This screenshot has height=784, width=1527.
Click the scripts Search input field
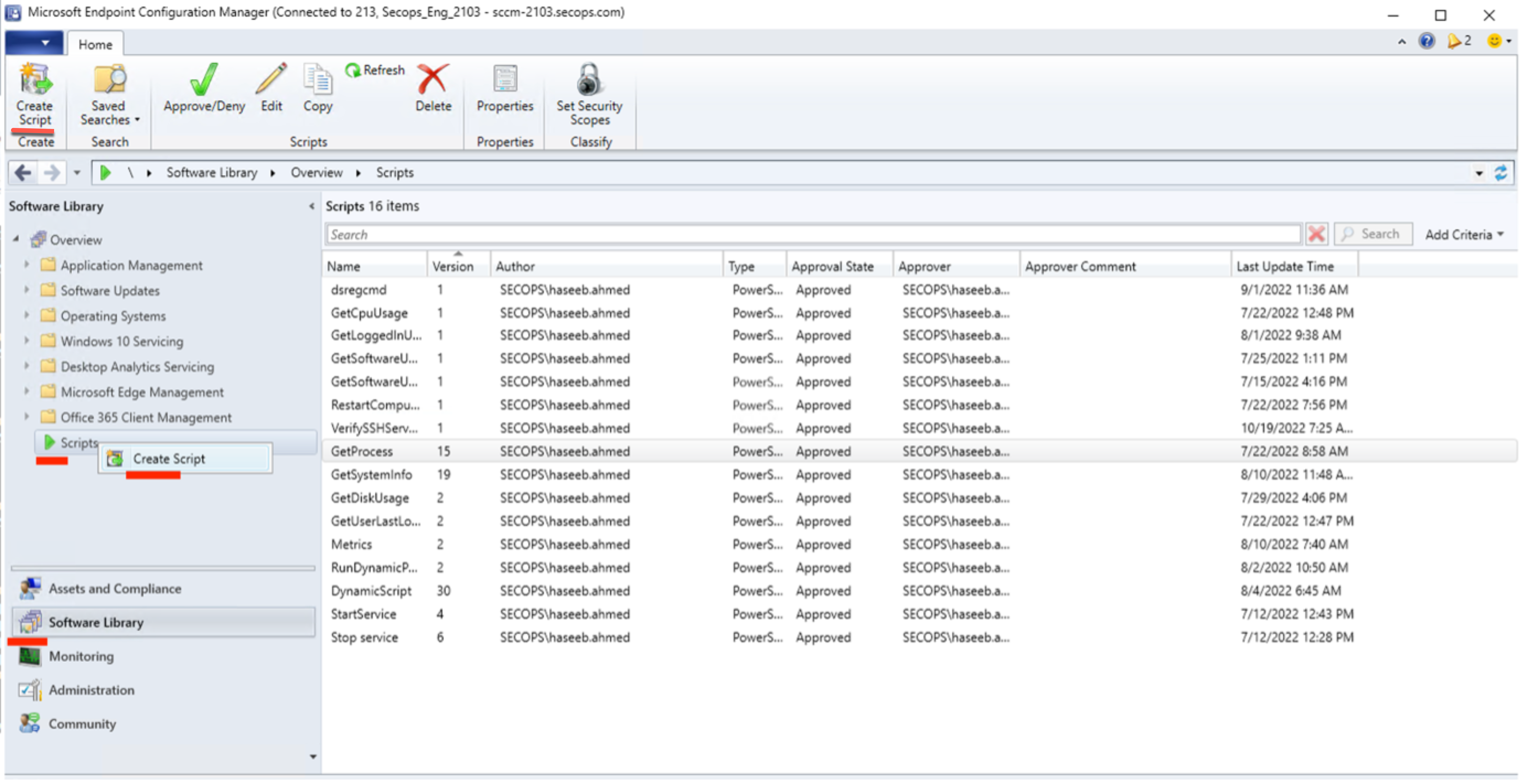(x=813, y=235)
